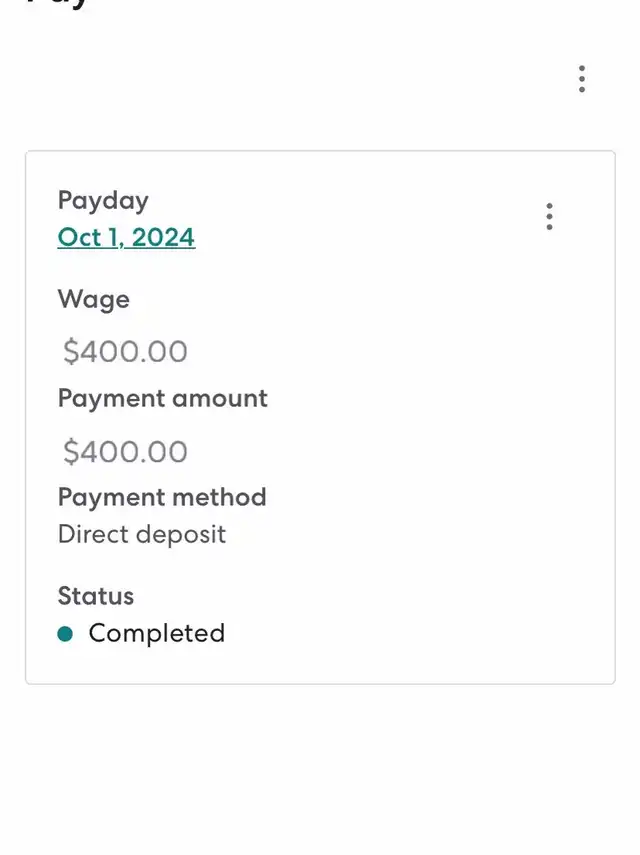Click the Status label
The image size is (640, 855).
click(x=96, y=596)
